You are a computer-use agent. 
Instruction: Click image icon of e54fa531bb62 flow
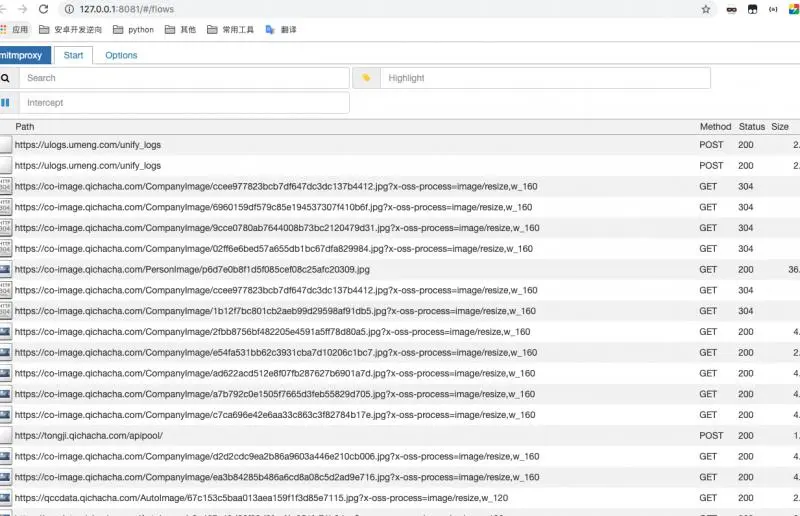5,352
